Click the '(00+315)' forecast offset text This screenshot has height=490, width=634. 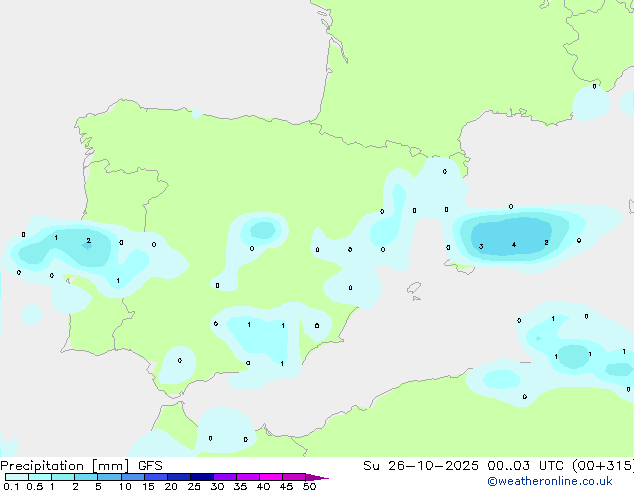[x=603, y=466]
